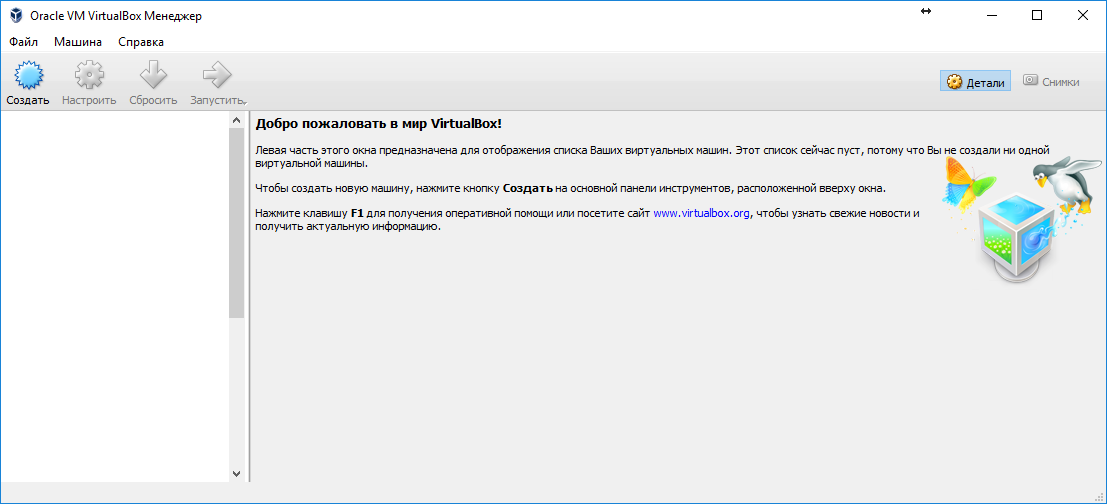Click the Создать (Create) toolbar icon
Screen dimensions: 1107x504
[28, 75]
